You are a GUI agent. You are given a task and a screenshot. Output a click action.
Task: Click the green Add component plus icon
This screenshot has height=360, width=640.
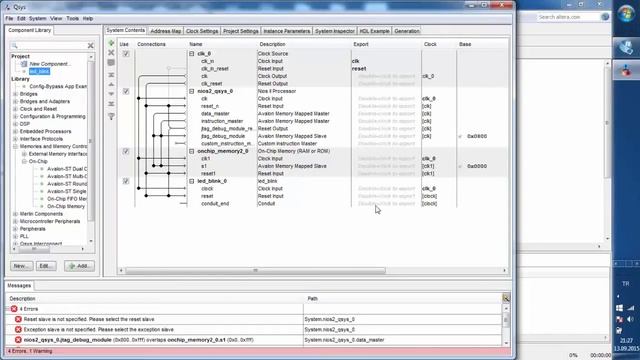pyautogui.click(x=111, y=43)
